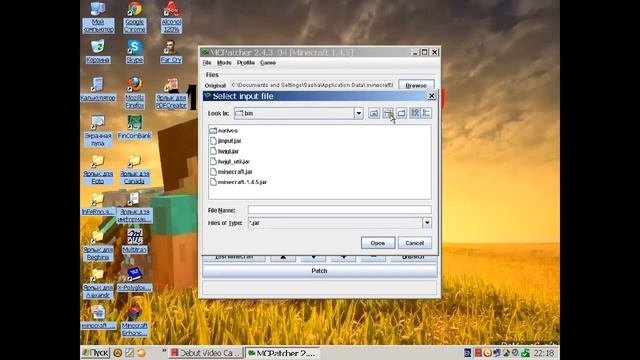Open Google Chrome desktop shortcut

point(135,17)
